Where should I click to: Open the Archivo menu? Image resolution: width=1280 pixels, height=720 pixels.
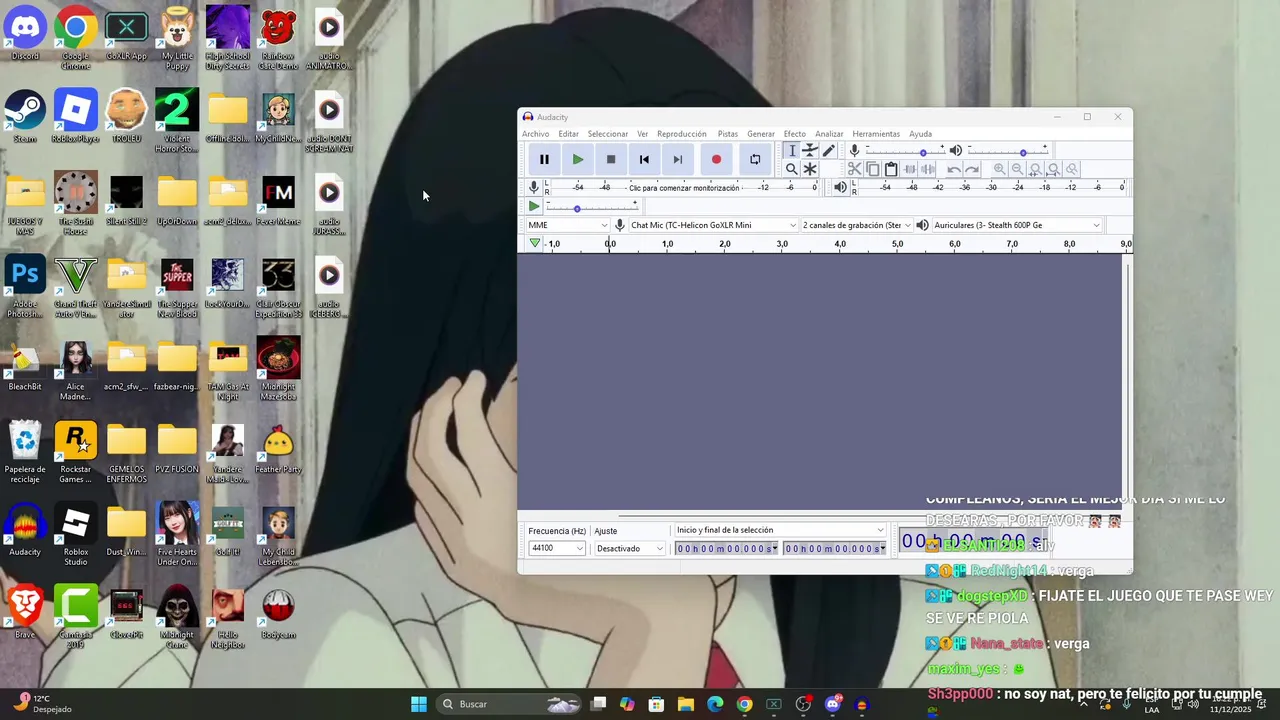535,134
